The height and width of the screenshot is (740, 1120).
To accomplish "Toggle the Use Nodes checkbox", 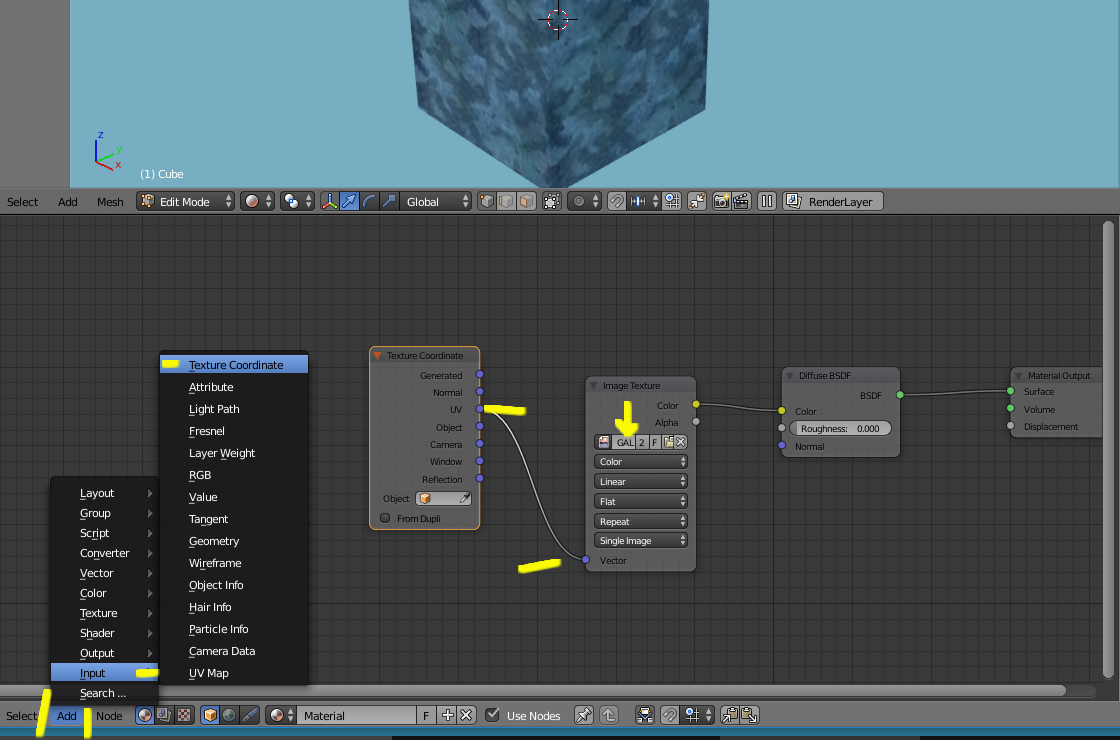I will (492, 715).
